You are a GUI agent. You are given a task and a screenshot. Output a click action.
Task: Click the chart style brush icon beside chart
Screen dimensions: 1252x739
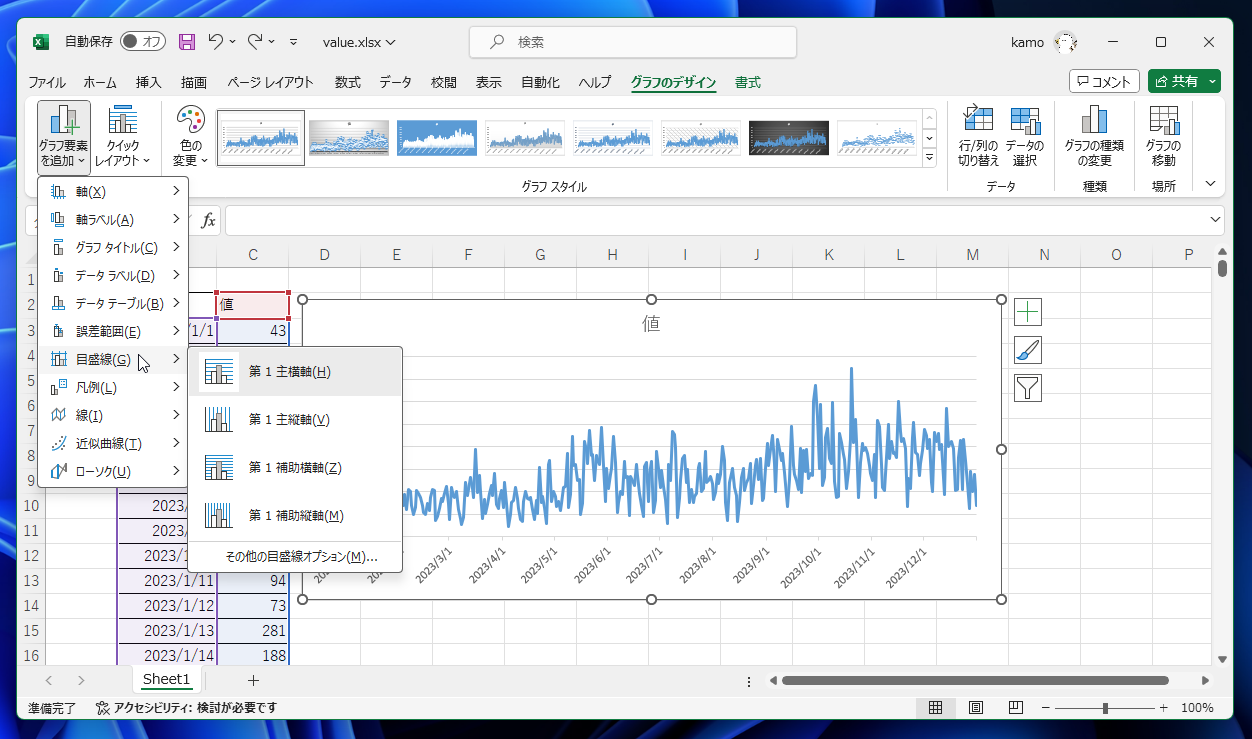point(1029,350)
